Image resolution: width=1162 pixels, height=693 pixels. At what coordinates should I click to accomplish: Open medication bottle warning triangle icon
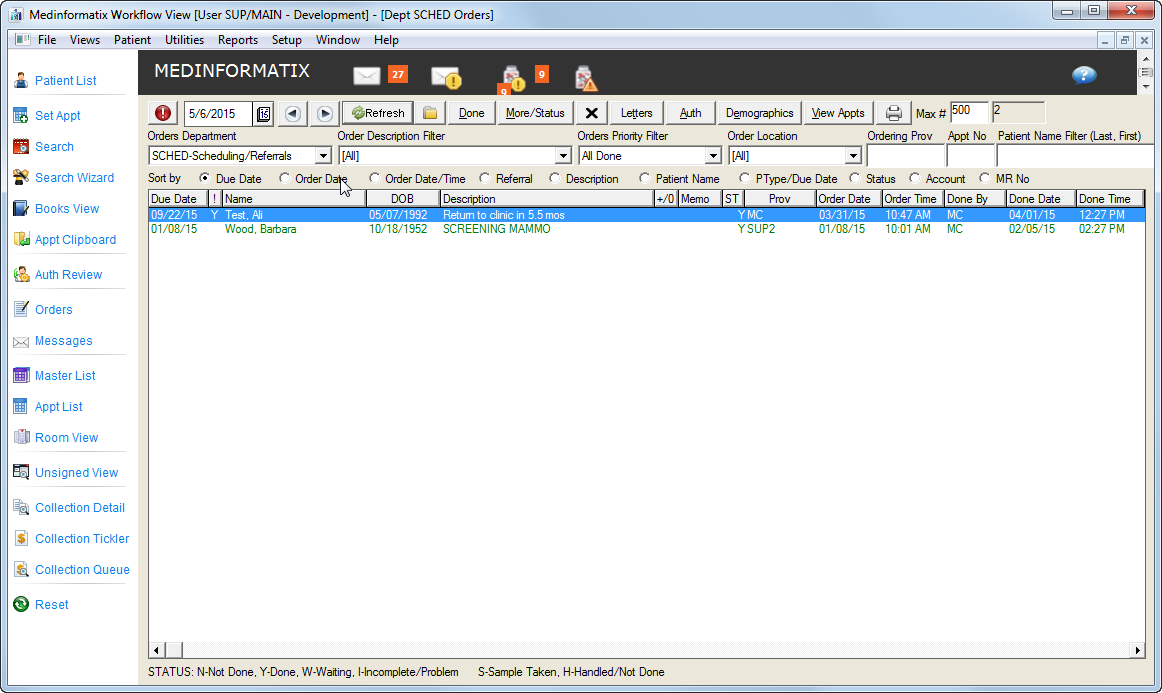click(x=585, y=78)
